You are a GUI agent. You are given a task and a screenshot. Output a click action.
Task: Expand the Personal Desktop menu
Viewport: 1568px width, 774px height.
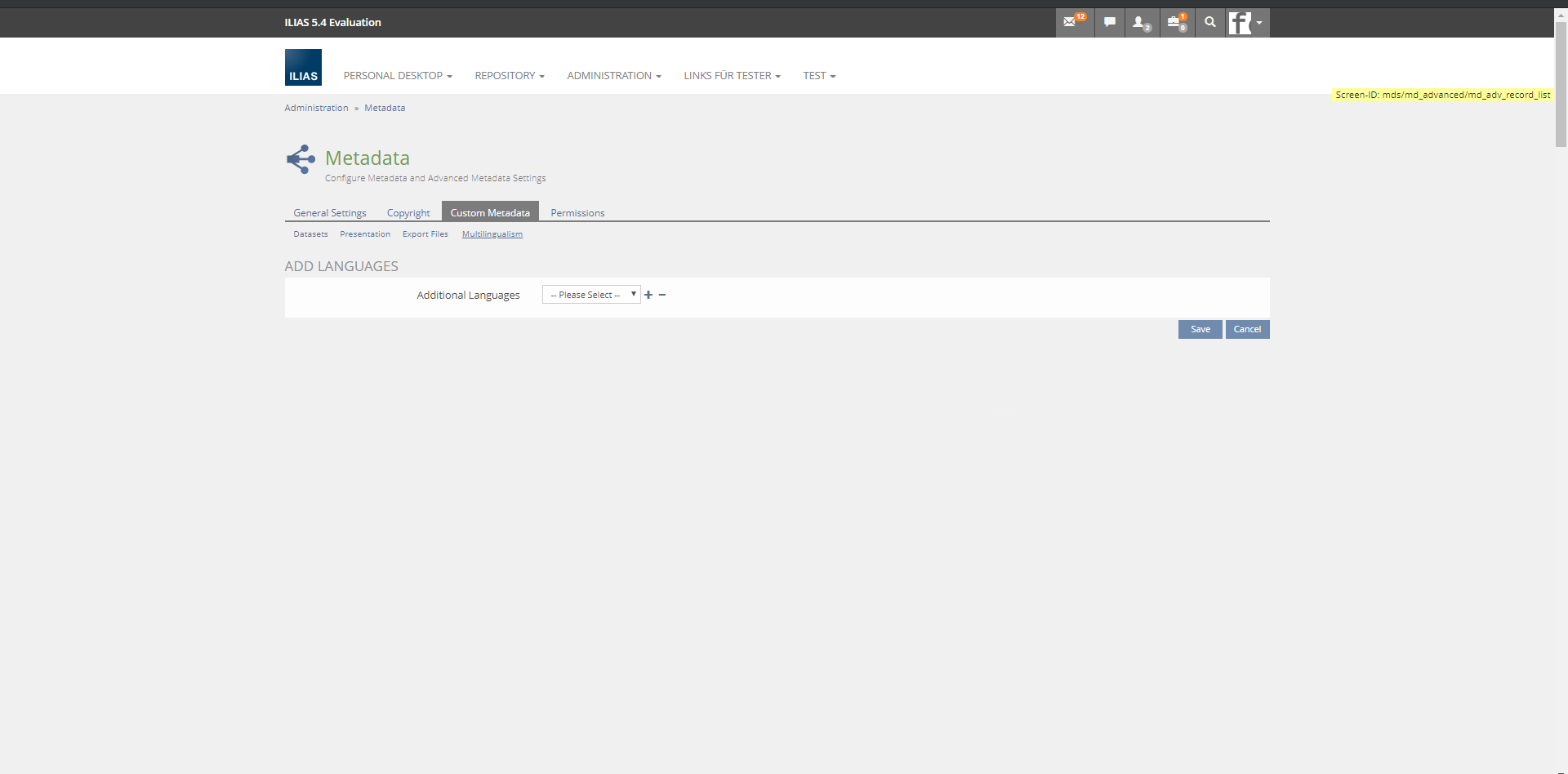397,76
